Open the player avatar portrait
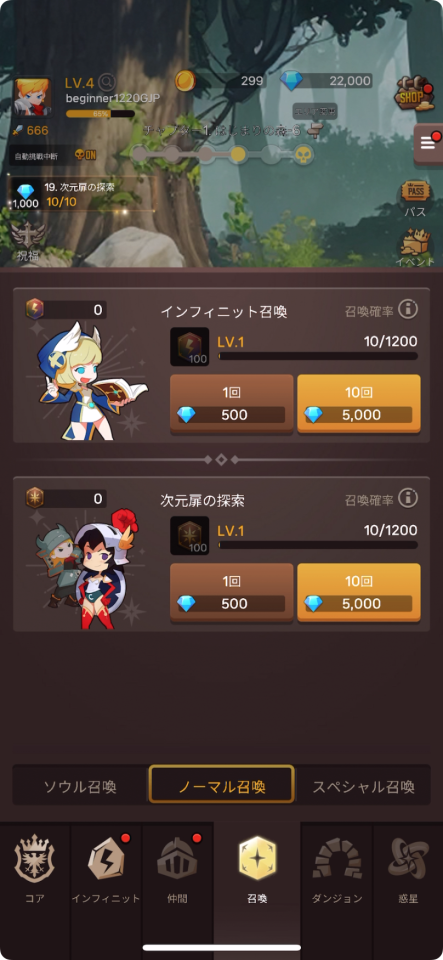Screen dimensions: 443x960 (32, 97)
